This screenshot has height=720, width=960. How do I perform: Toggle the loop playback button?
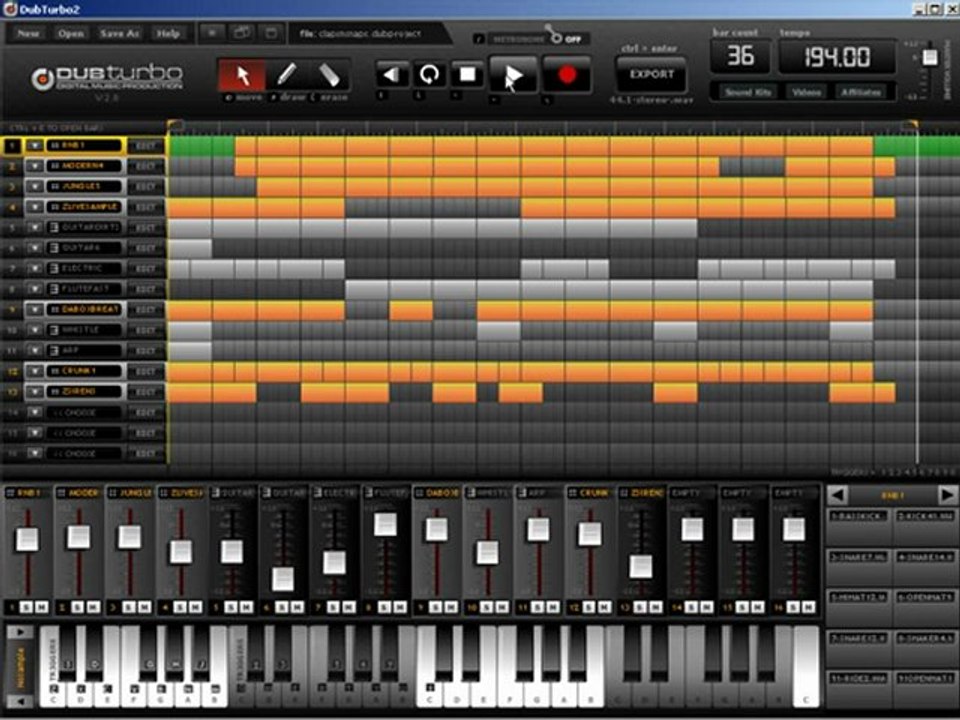pyautogui.click(x=430, y=75)
